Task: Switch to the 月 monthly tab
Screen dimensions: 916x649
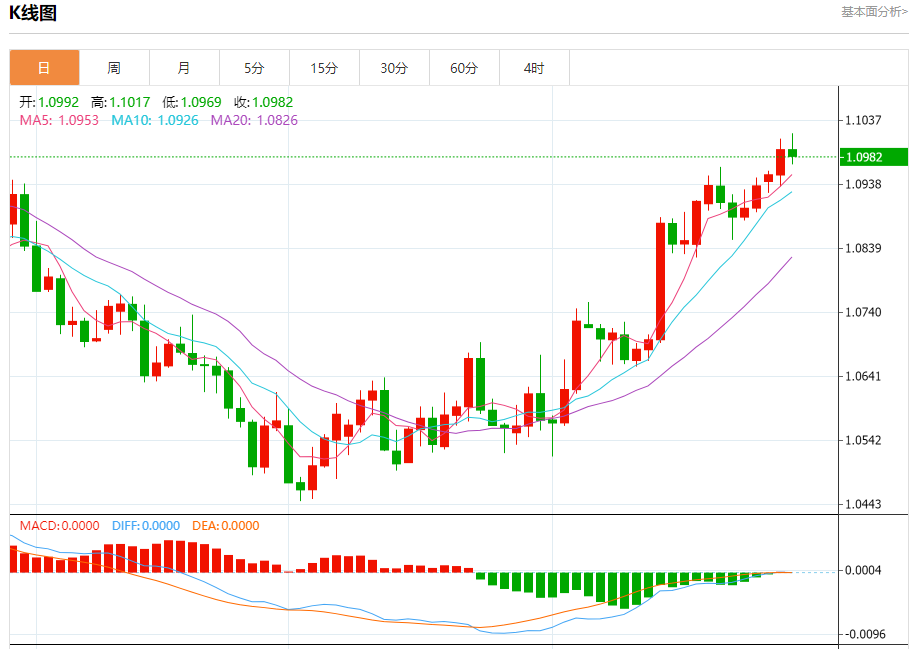Action: pyautogui.click(x=185, y=68)
